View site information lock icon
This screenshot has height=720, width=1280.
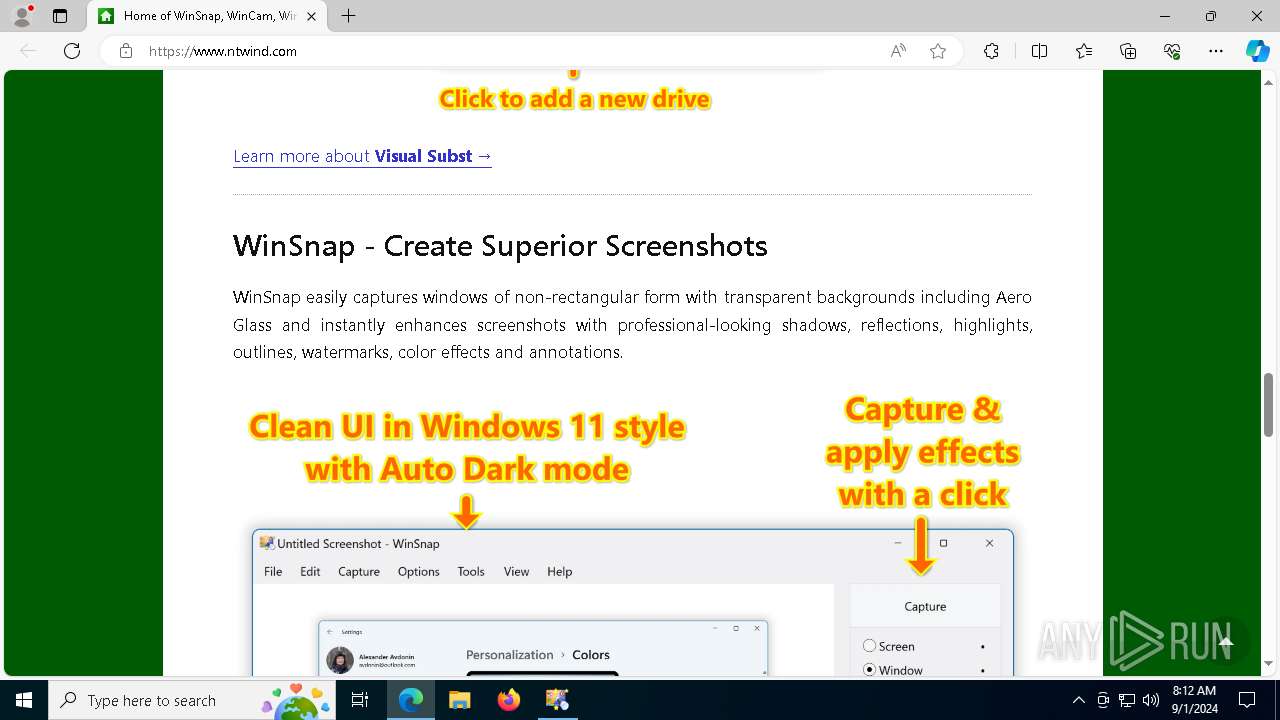point(126,51)
